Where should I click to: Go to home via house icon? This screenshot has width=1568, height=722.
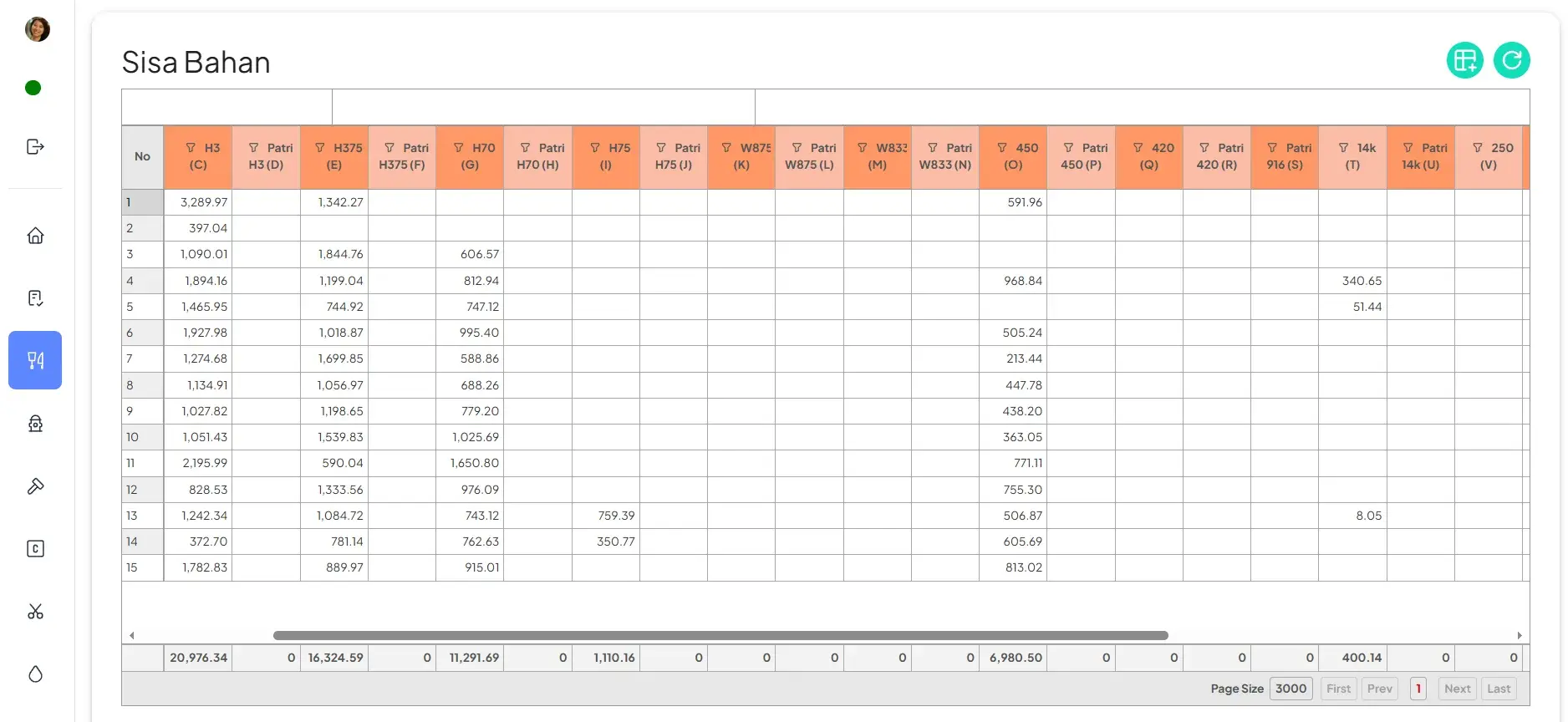(35, 236)
